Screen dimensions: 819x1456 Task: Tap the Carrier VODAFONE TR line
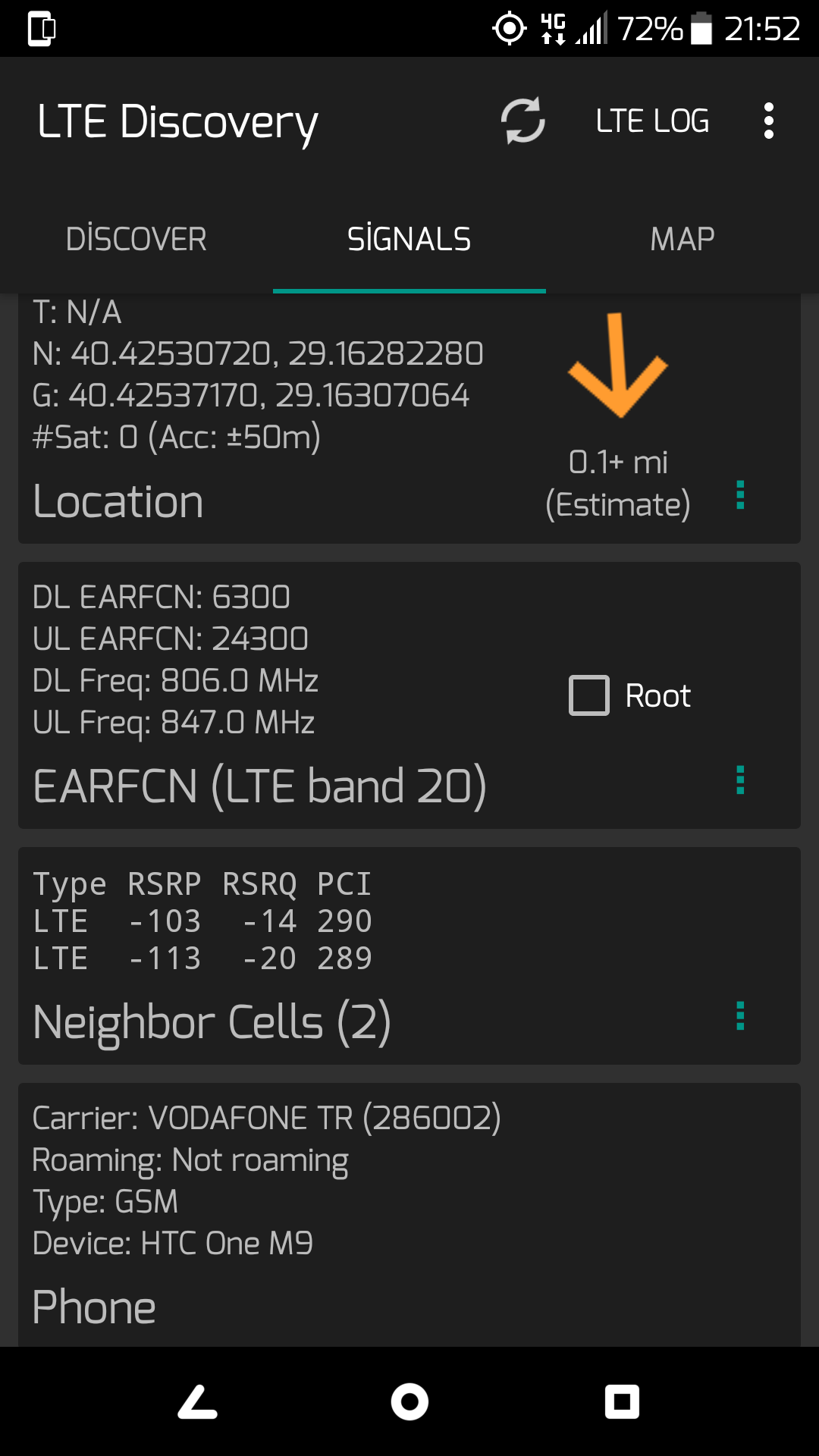[x=266, y=1118]
